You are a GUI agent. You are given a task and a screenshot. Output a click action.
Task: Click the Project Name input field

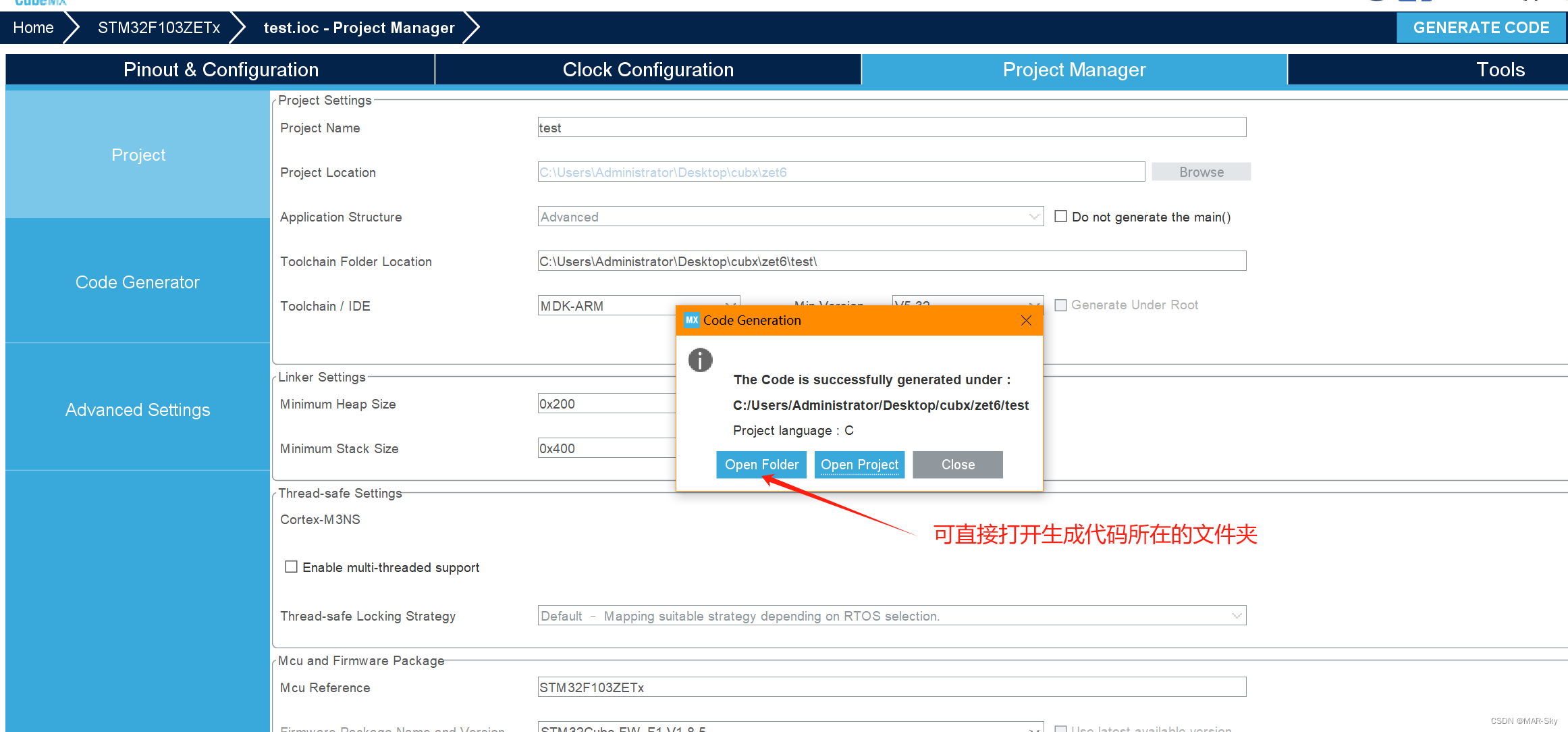[x=890, y=127]
